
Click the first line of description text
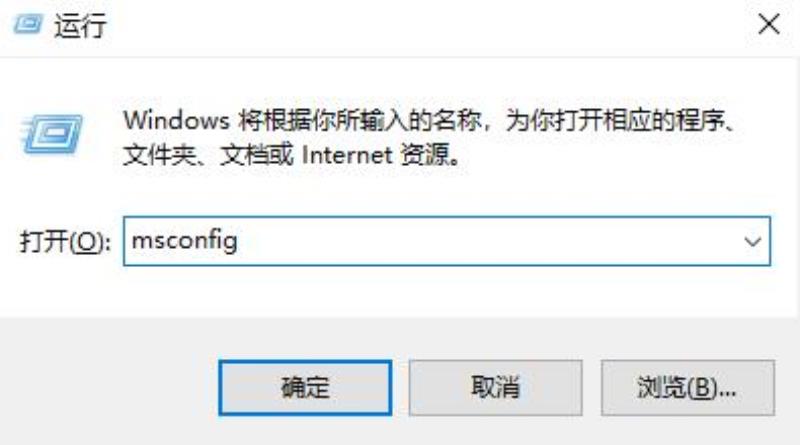pos(430,121)
